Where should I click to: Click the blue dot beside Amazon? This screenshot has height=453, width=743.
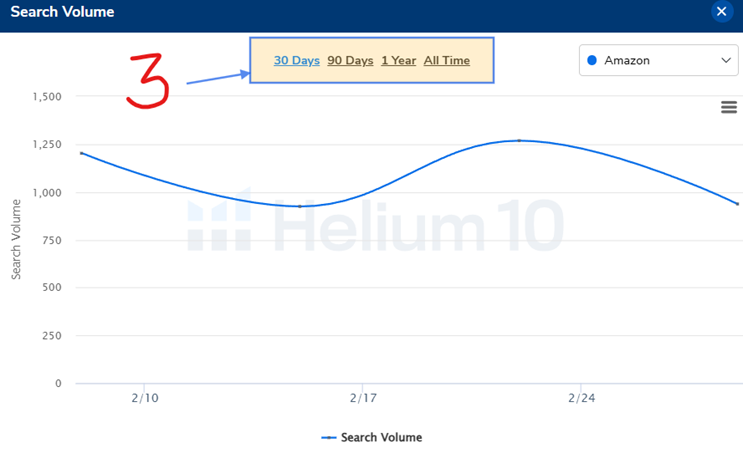pyautogui.click(x=592, y=60)
